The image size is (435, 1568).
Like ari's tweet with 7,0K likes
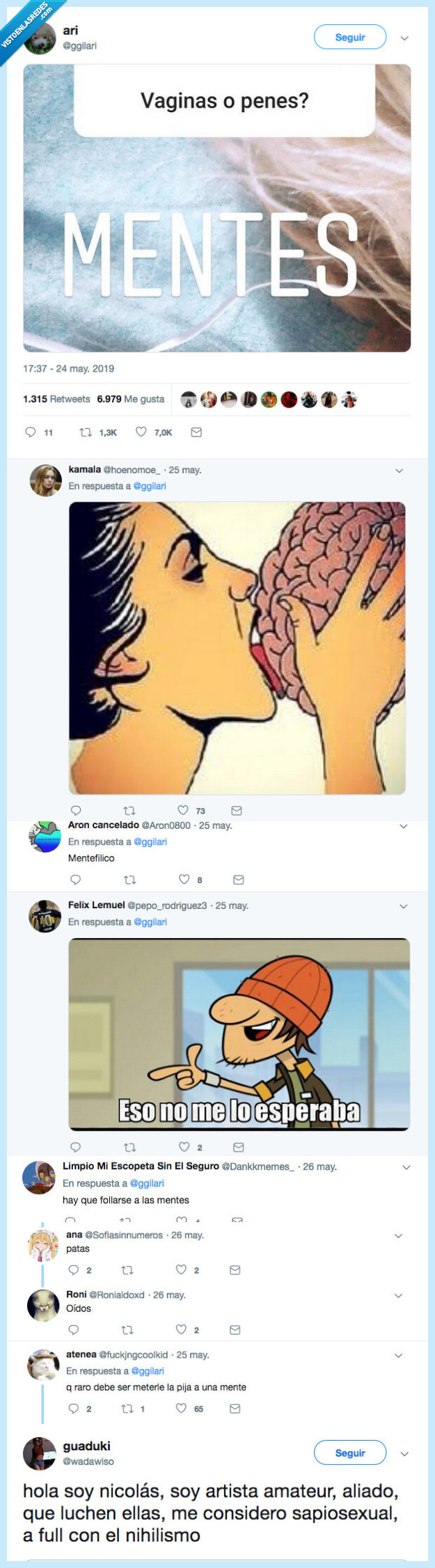[141, 432]
